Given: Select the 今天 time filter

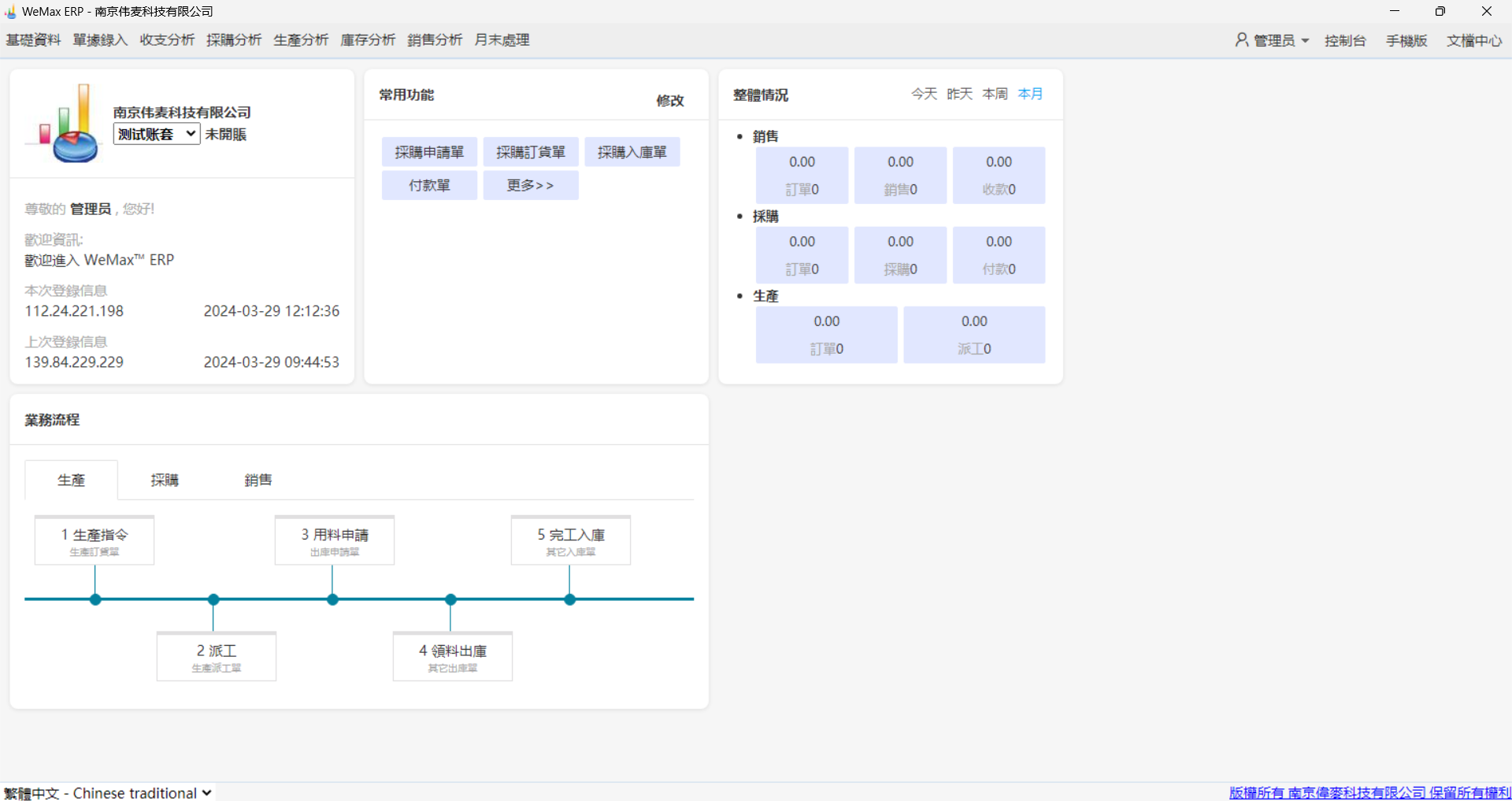Looking at the screenshot, I should pyautogui.click(x=924, y=94).
